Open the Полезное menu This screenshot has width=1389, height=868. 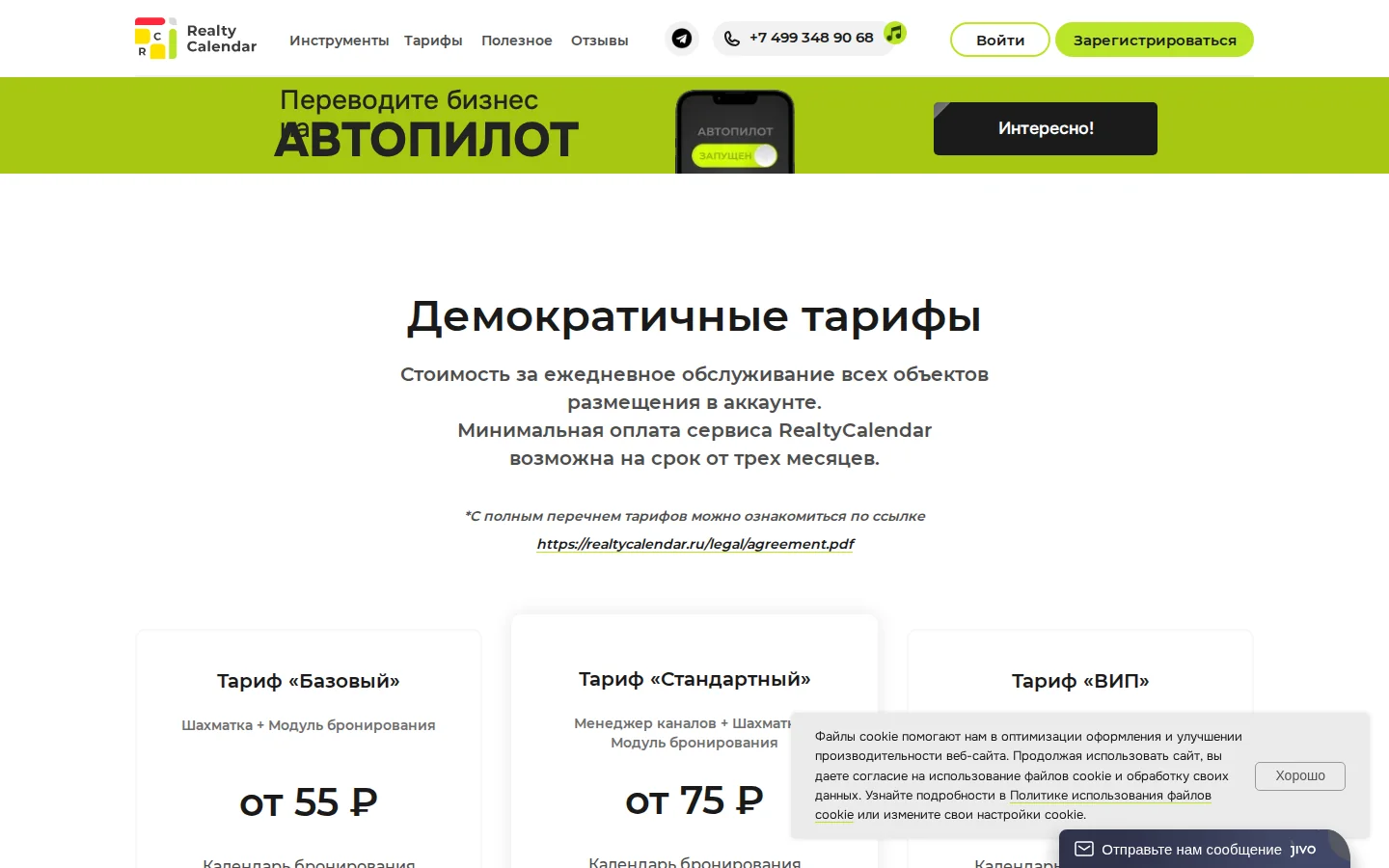click(517, 41)
